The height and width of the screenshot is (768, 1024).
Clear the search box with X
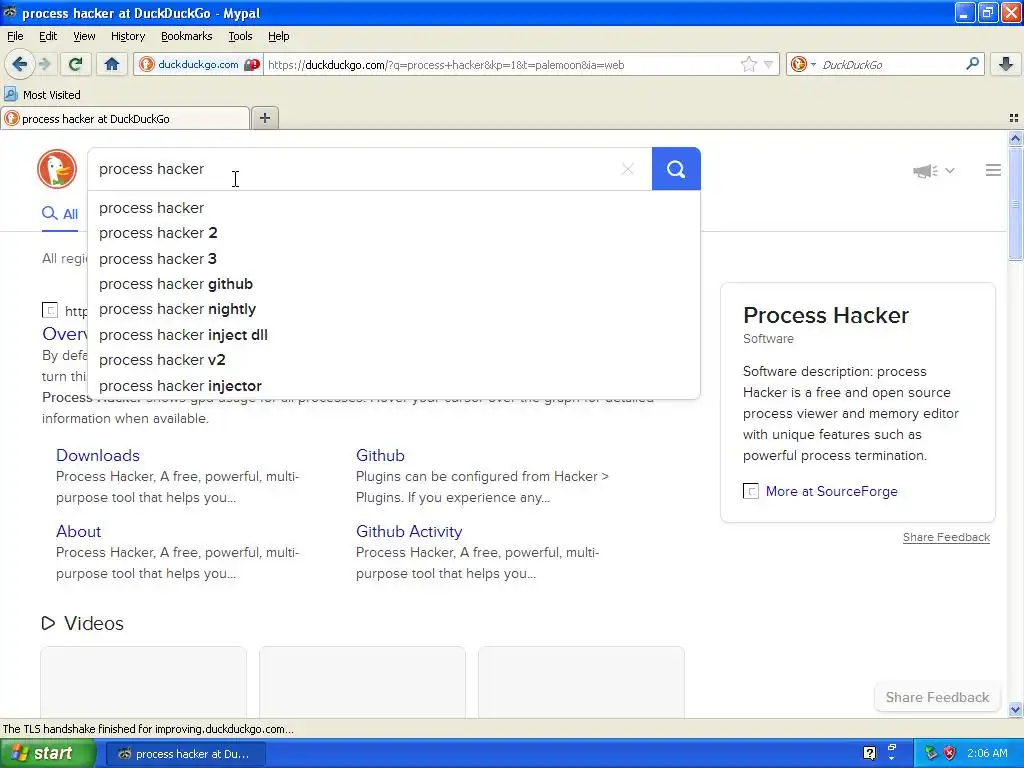628,169
